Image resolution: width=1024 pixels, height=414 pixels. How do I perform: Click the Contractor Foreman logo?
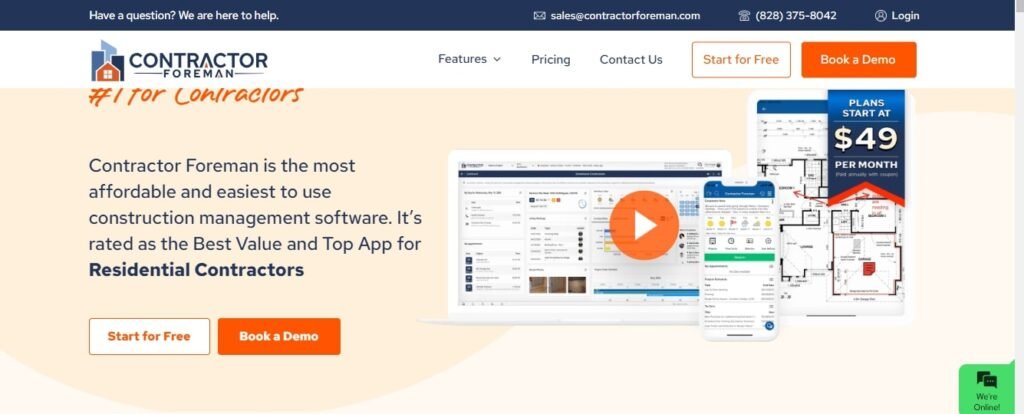[179, 60]
